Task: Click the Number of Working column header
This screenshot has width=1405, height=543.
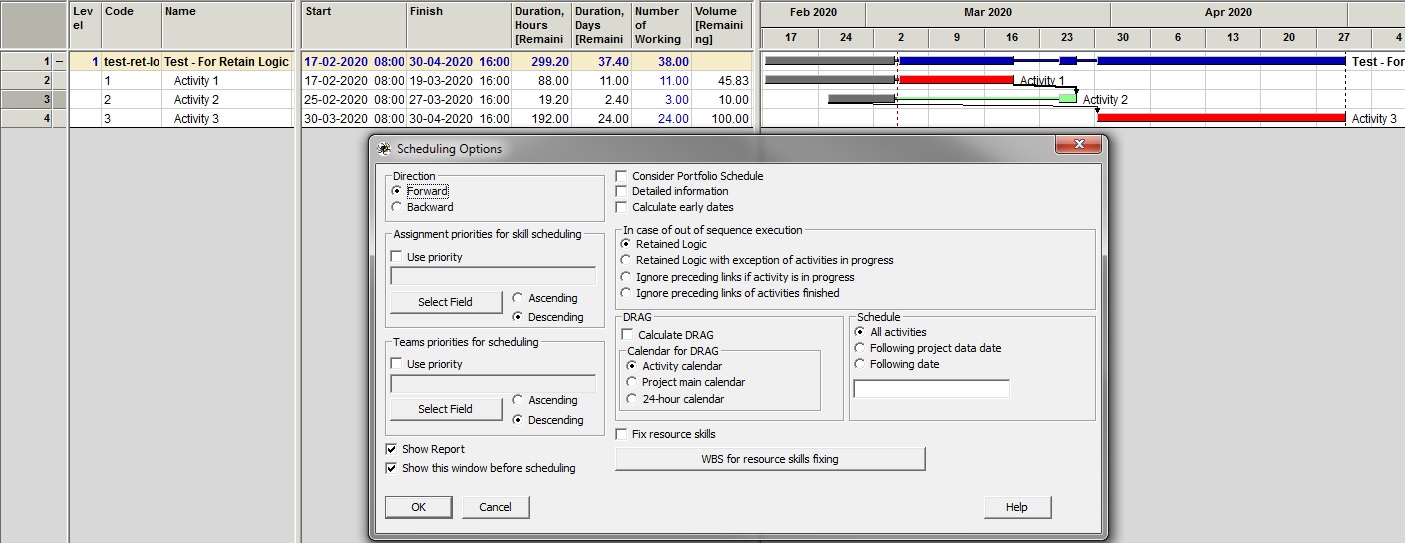Action: (x=661, y=25)
